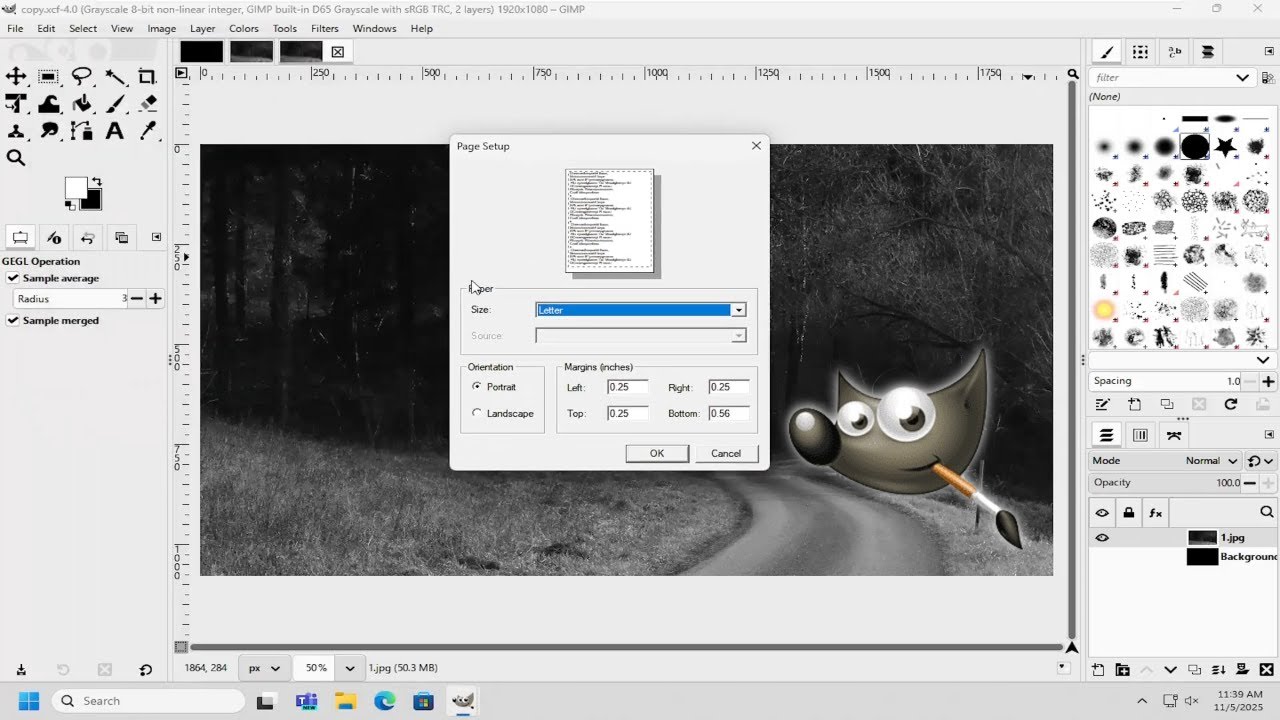This screenshot has width=1280, height=720.
Task: Pick the Text tool
Action: pyautogui.click(x=115, y=130)
